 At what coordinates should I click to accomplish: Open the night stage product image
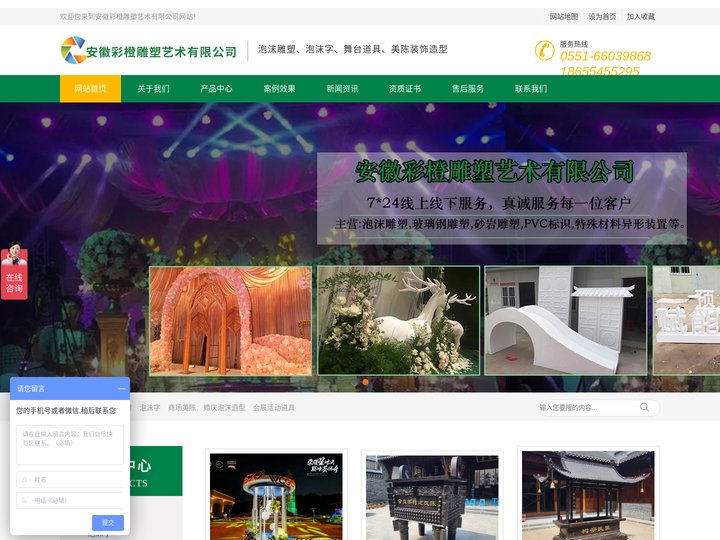click(x=276, y=497)
